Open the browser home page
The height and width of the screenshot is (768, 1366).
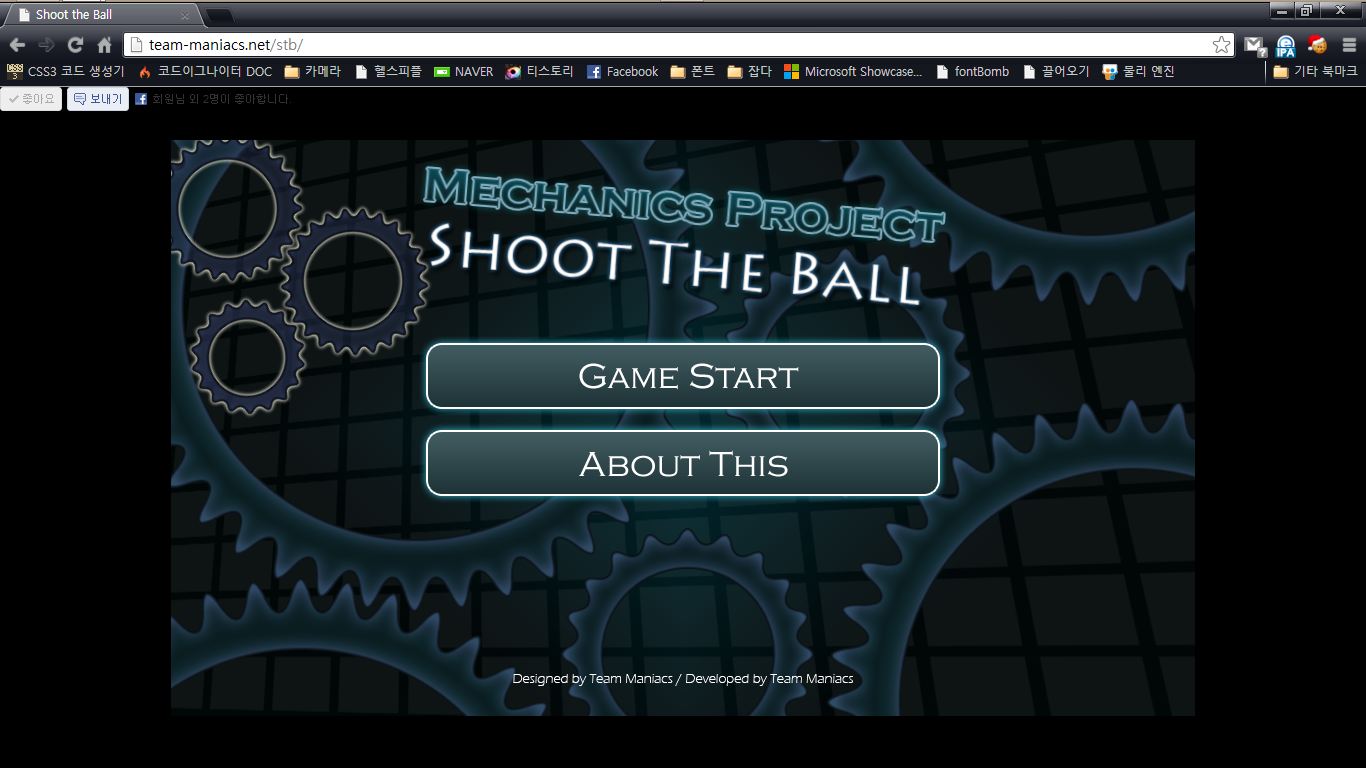pyautogui.click(x=104, y=45)
